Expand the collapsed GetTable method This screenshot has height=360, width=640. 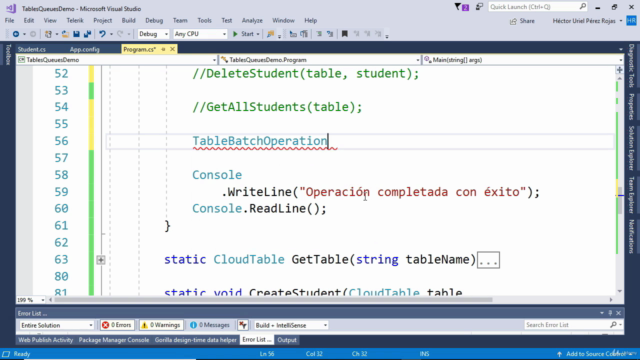101,260
